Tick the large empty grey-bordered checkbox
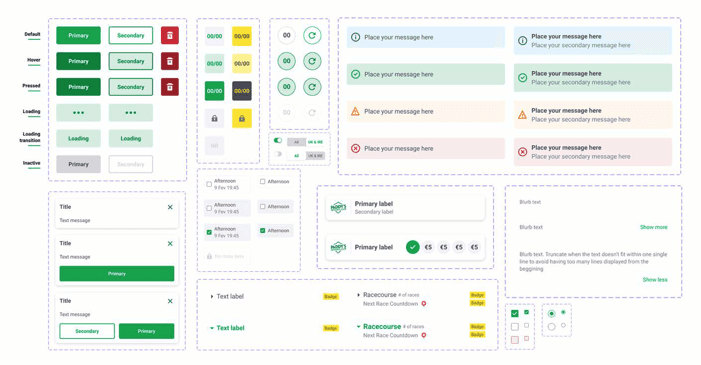Viewport: 701px width, 365px height. pos(515,327)
